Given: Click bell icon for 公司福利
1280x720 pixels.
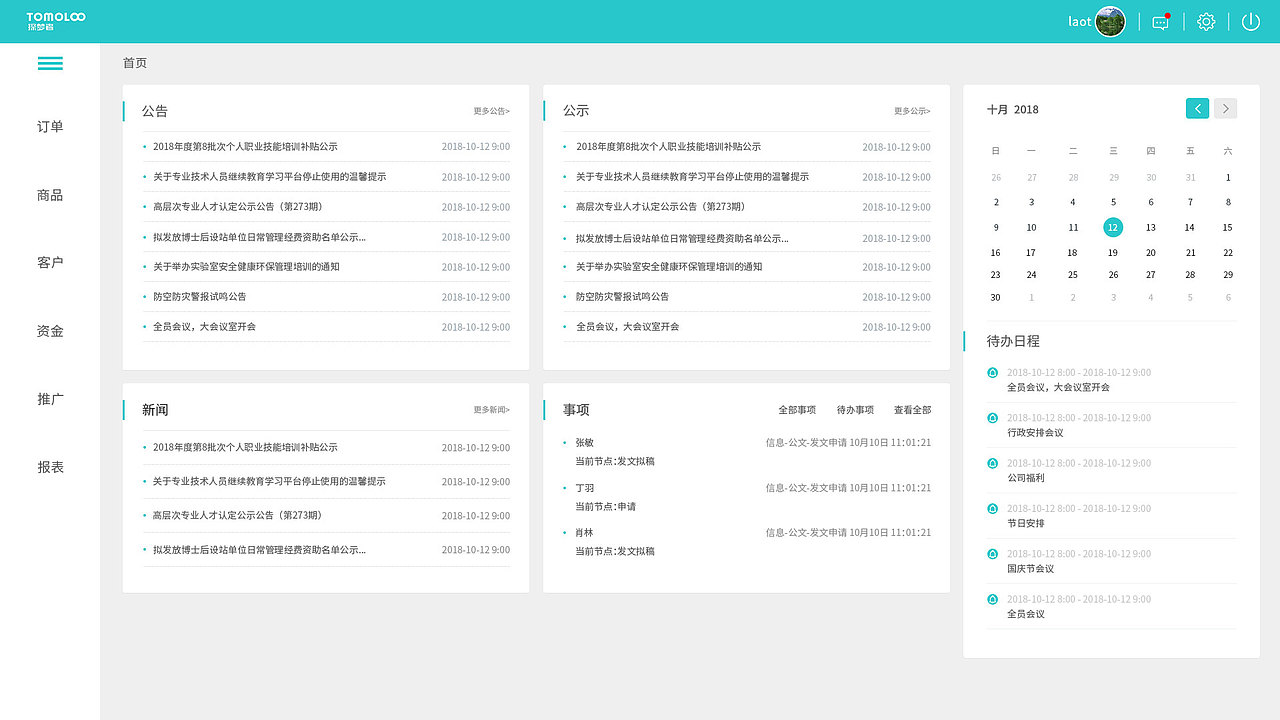Looking at the screenshot, I should (x=992, y=463).
